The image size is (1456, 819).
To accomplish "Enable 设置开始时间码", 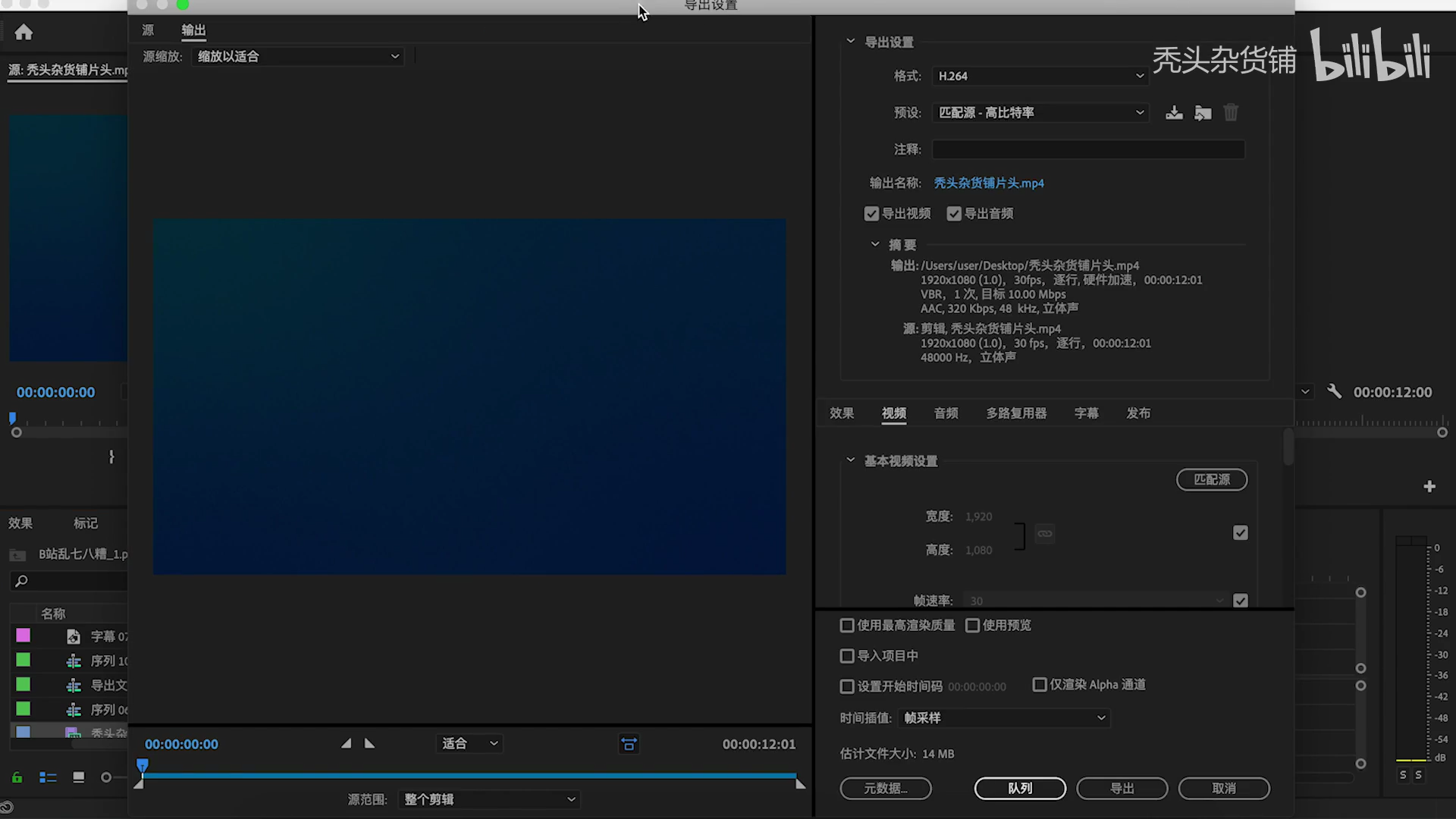I will tap(847, 686).
